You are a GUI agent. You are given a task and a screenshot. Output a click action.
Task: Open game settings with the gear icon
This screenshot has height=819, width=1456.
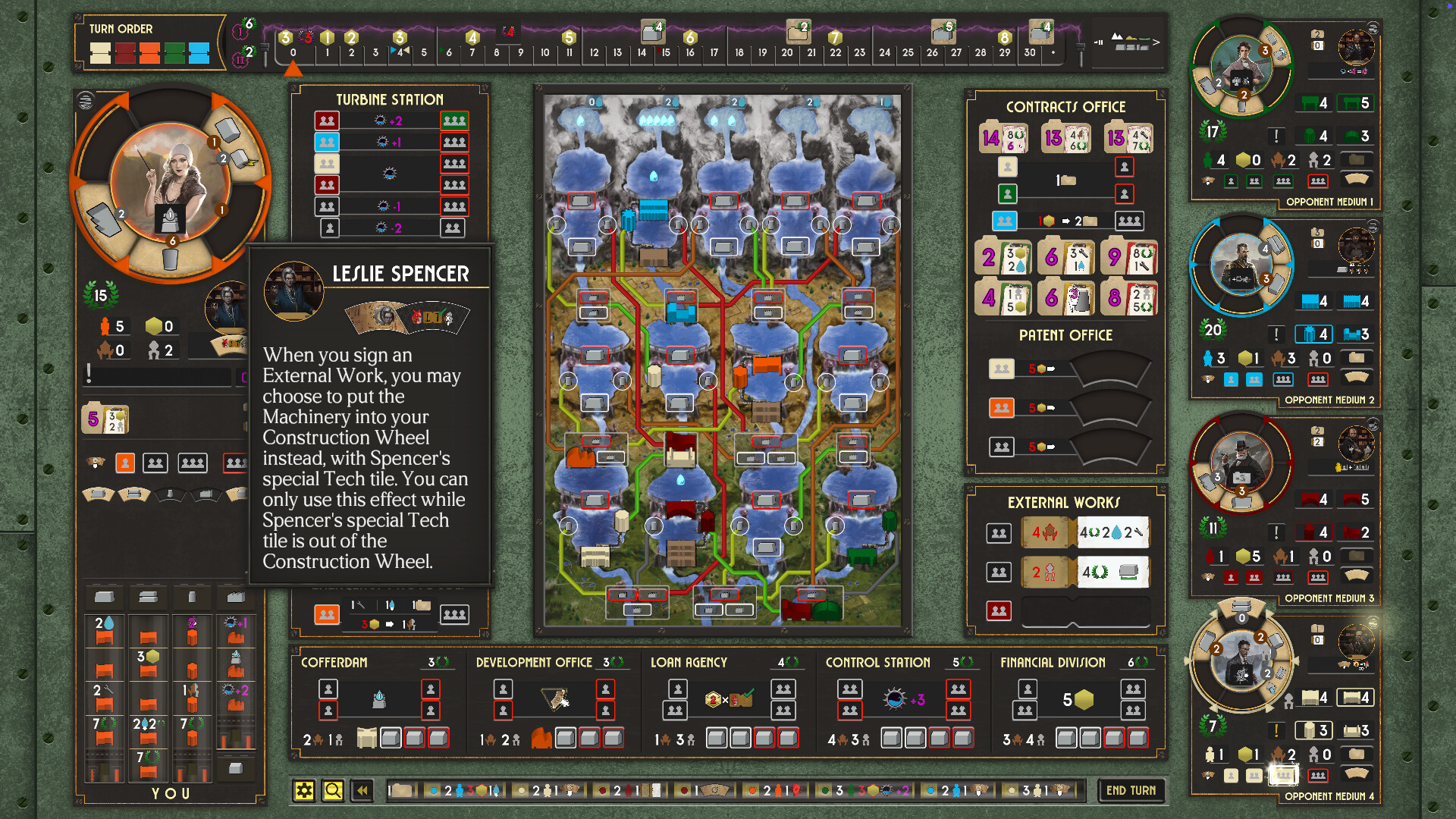click(x=305, y=790)
